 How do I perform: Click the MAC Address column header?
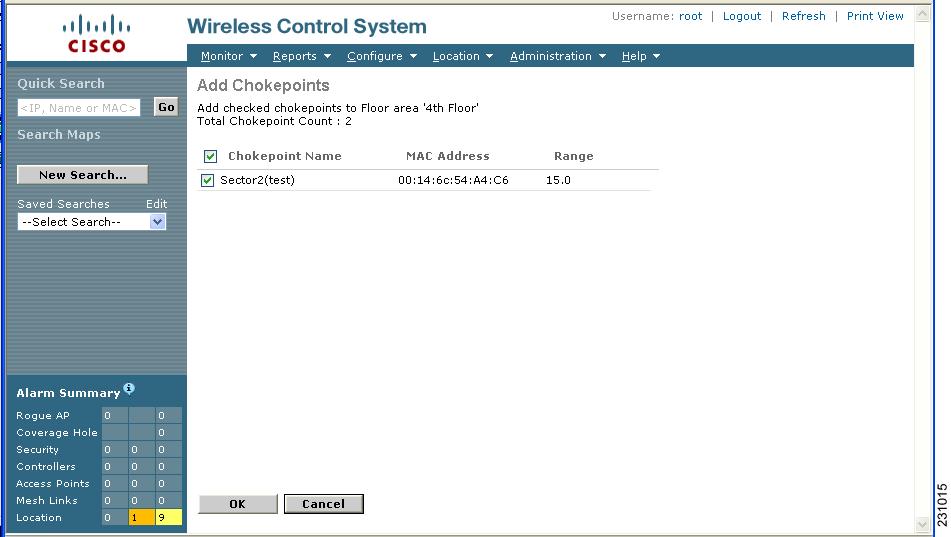pos(448,156)
